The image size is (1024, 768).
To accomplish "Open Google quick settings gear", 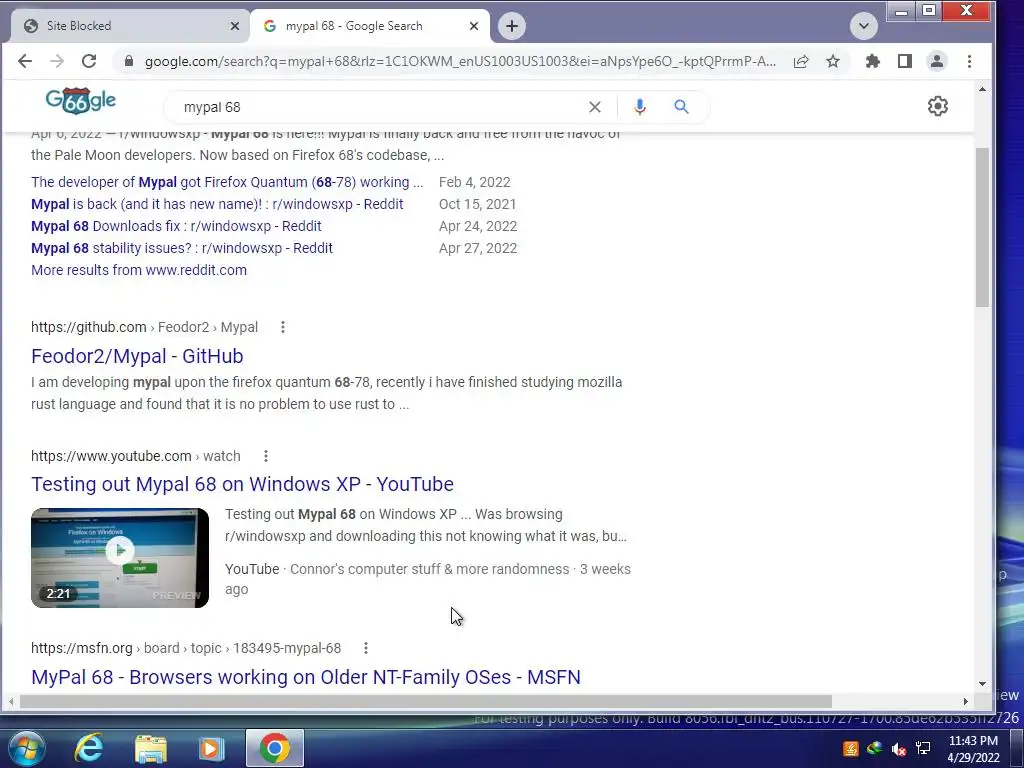I will pos(938,106).
